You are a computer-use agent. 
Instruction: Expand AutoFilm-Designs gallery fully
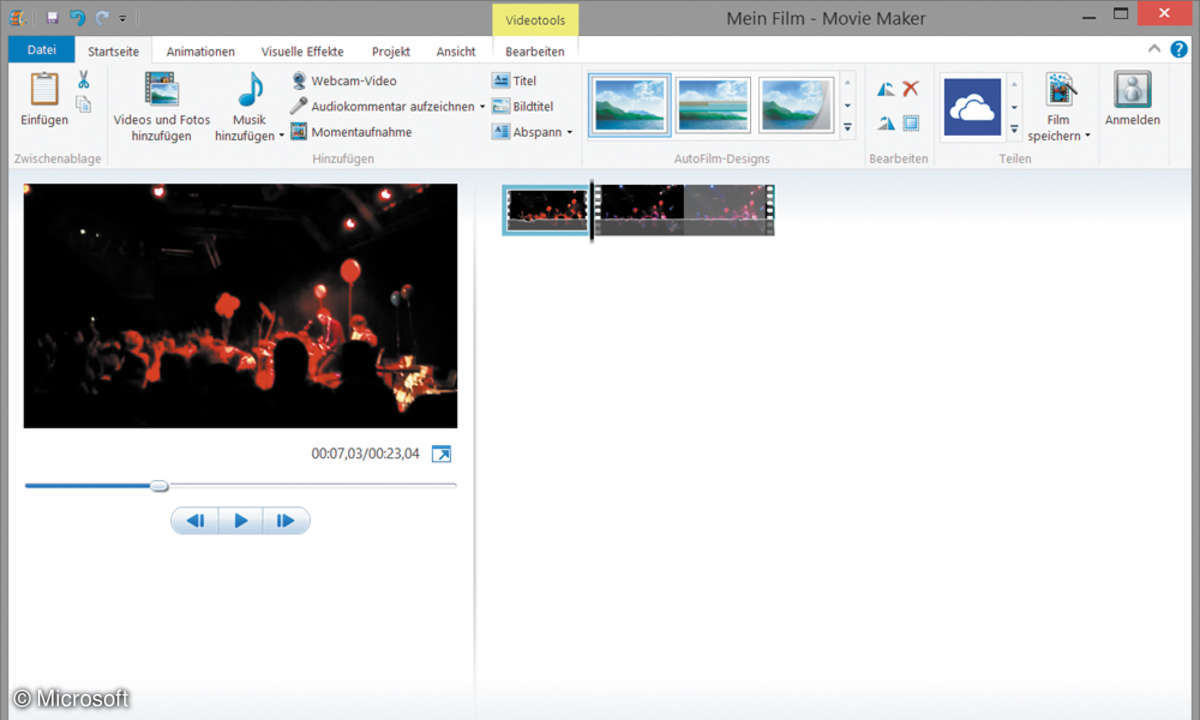point(848,128)
